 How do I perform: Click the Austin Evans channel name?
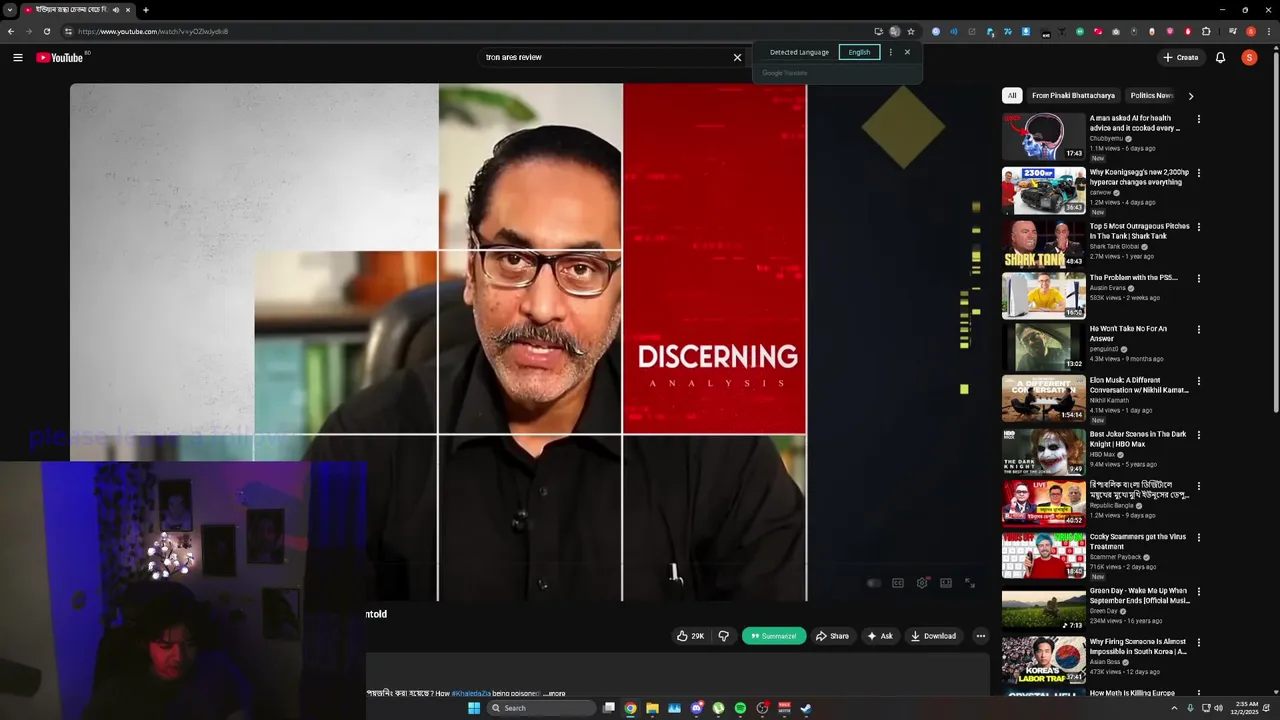tap(1108, 288)
